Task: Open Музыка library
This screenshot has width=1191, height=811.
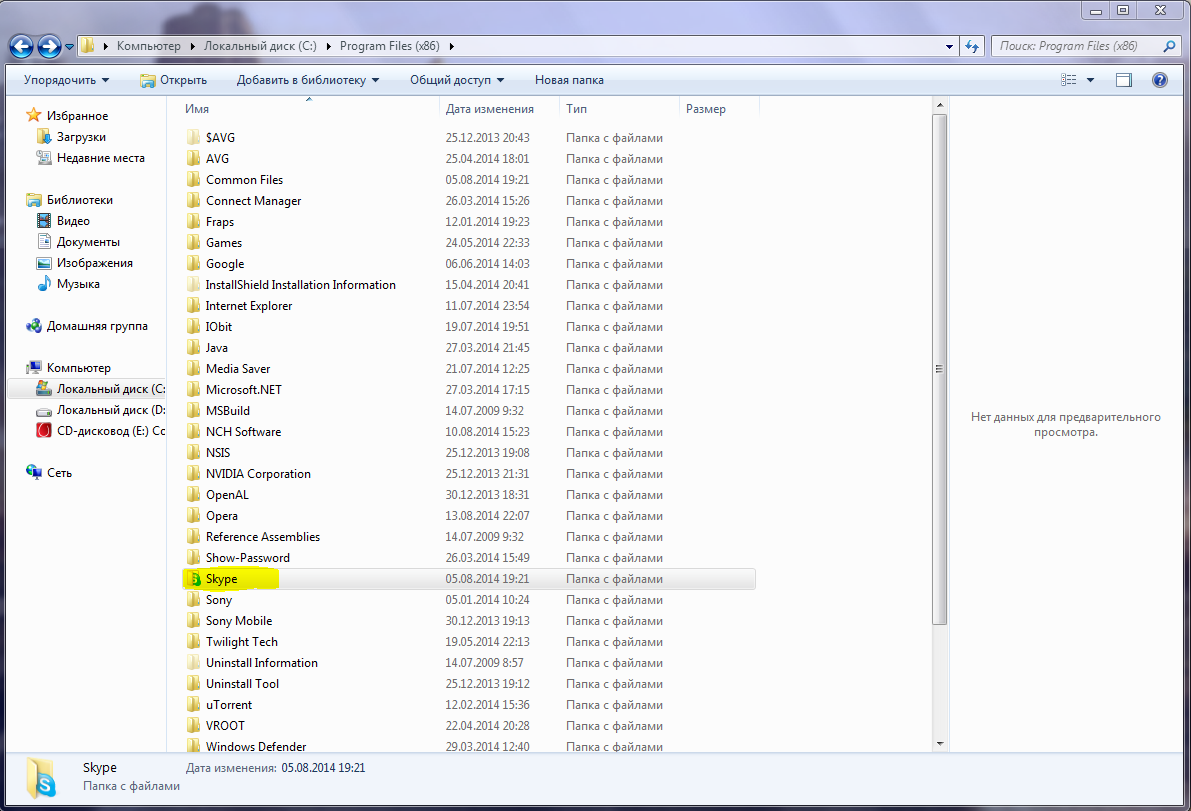Action: click(78, 284)
